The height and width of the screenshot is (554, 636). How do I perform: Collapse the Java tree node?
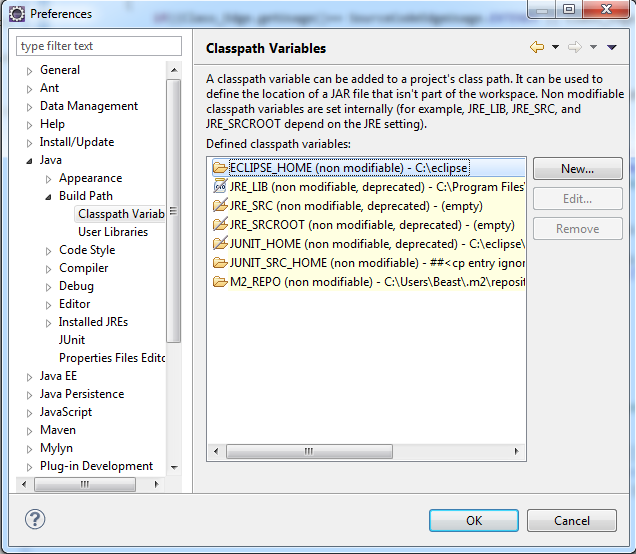(29, 161)
